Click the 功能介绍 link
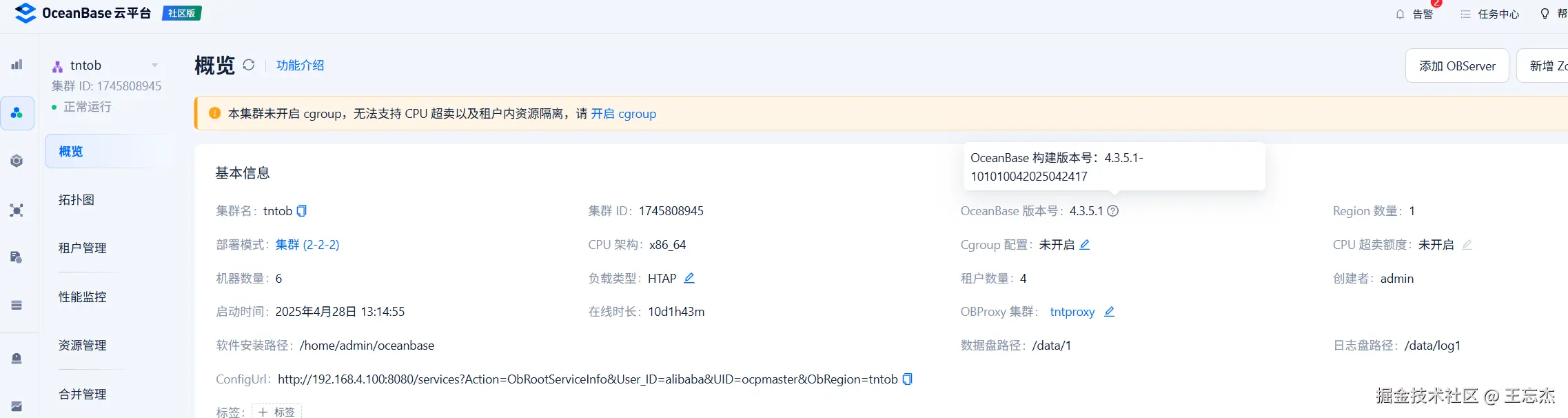1568x418 pixels. pos(300,65)
